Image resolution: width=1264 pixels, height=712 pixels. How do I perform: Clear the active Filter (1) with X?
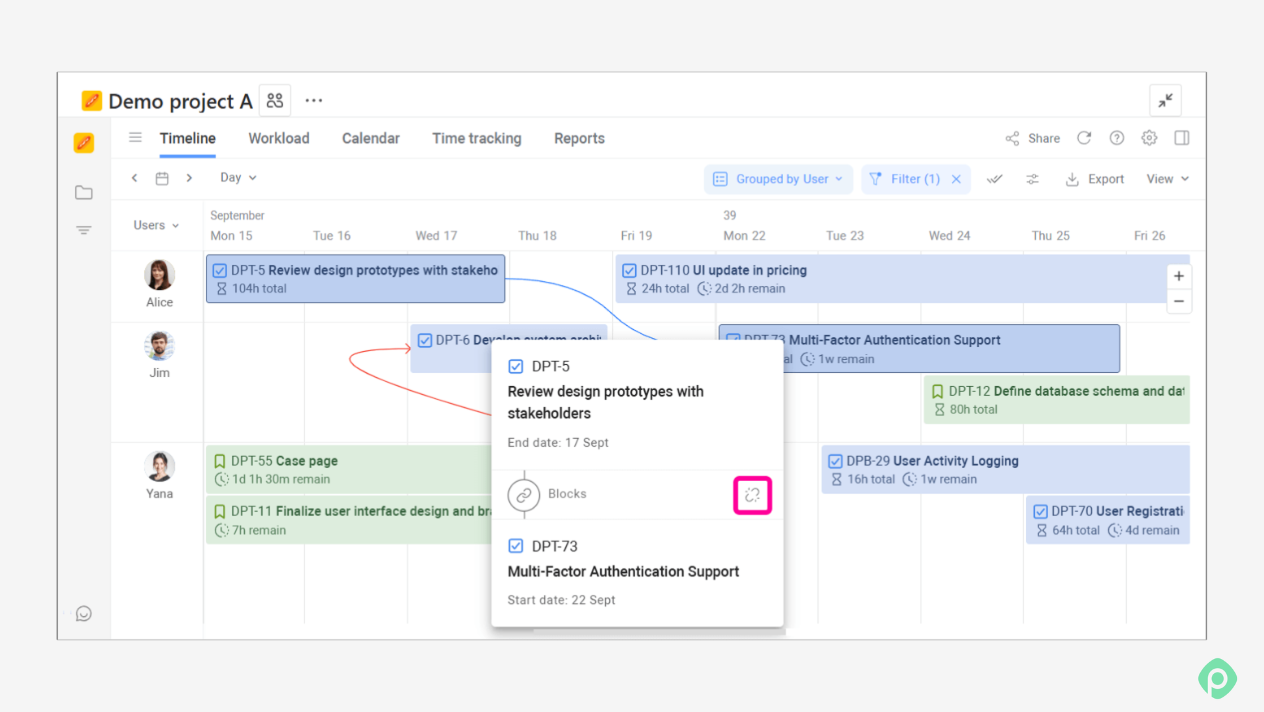click(956, 179)
